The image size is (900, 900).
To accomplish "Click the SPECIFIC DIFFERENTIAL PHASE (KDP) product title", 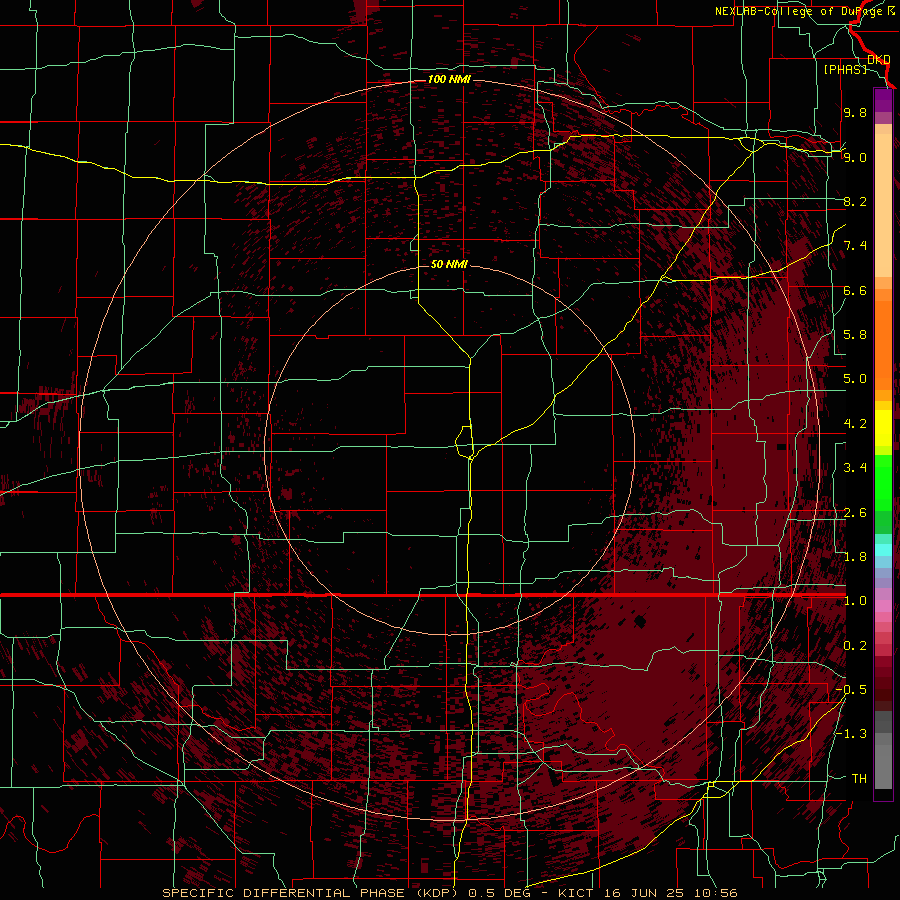I will pos(312,893).
